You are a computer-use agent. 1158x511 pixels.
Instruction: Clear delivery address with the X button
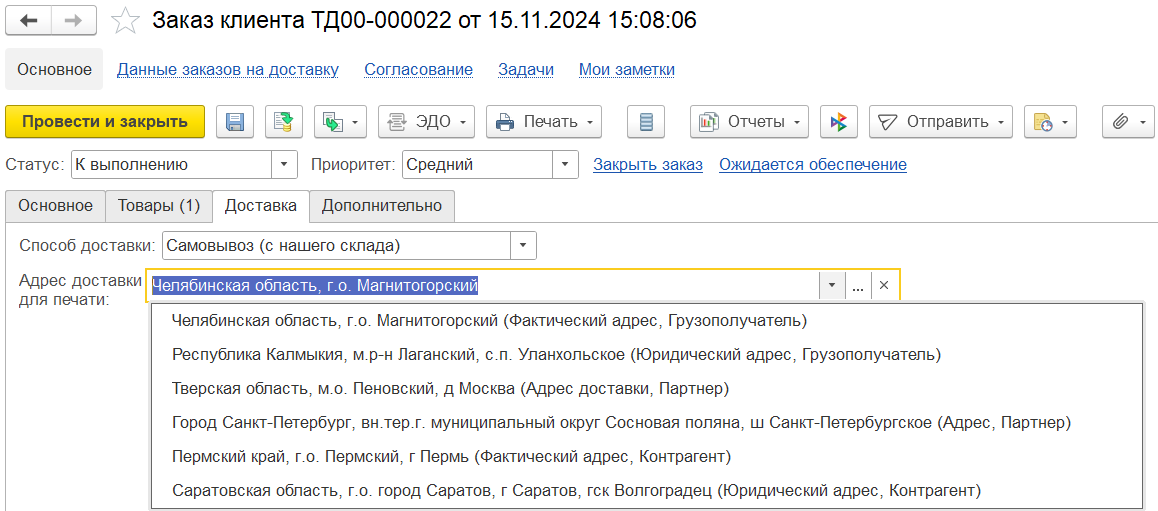point(884,286)
